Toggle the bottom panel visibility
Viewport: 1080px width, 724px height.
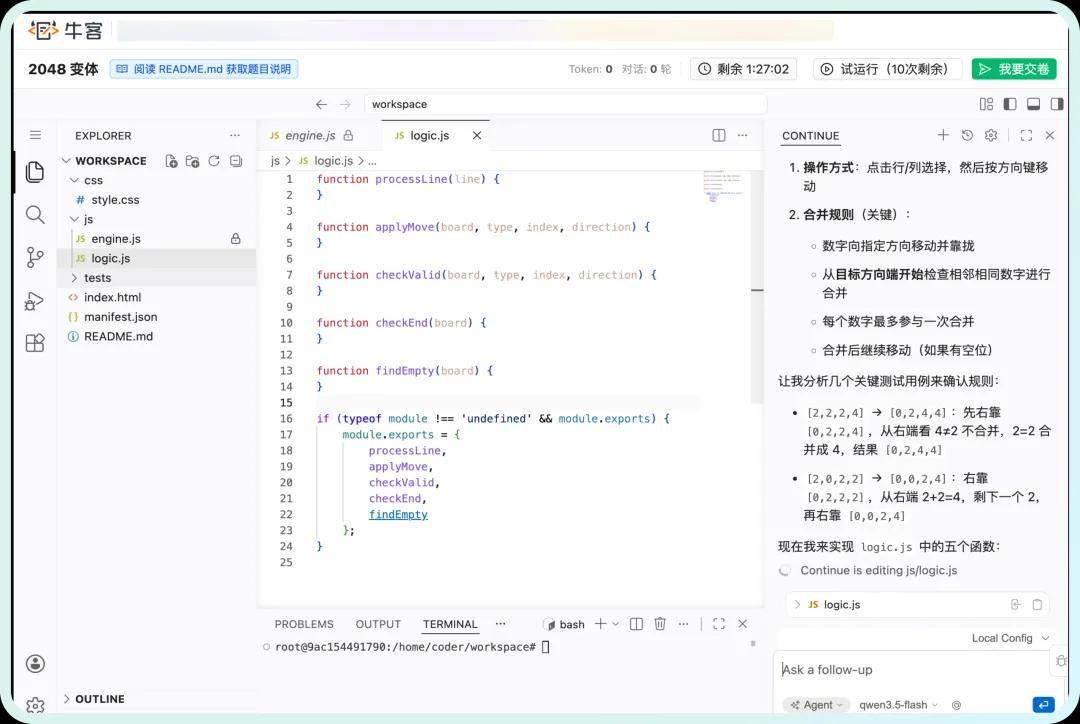point(1031,103)
